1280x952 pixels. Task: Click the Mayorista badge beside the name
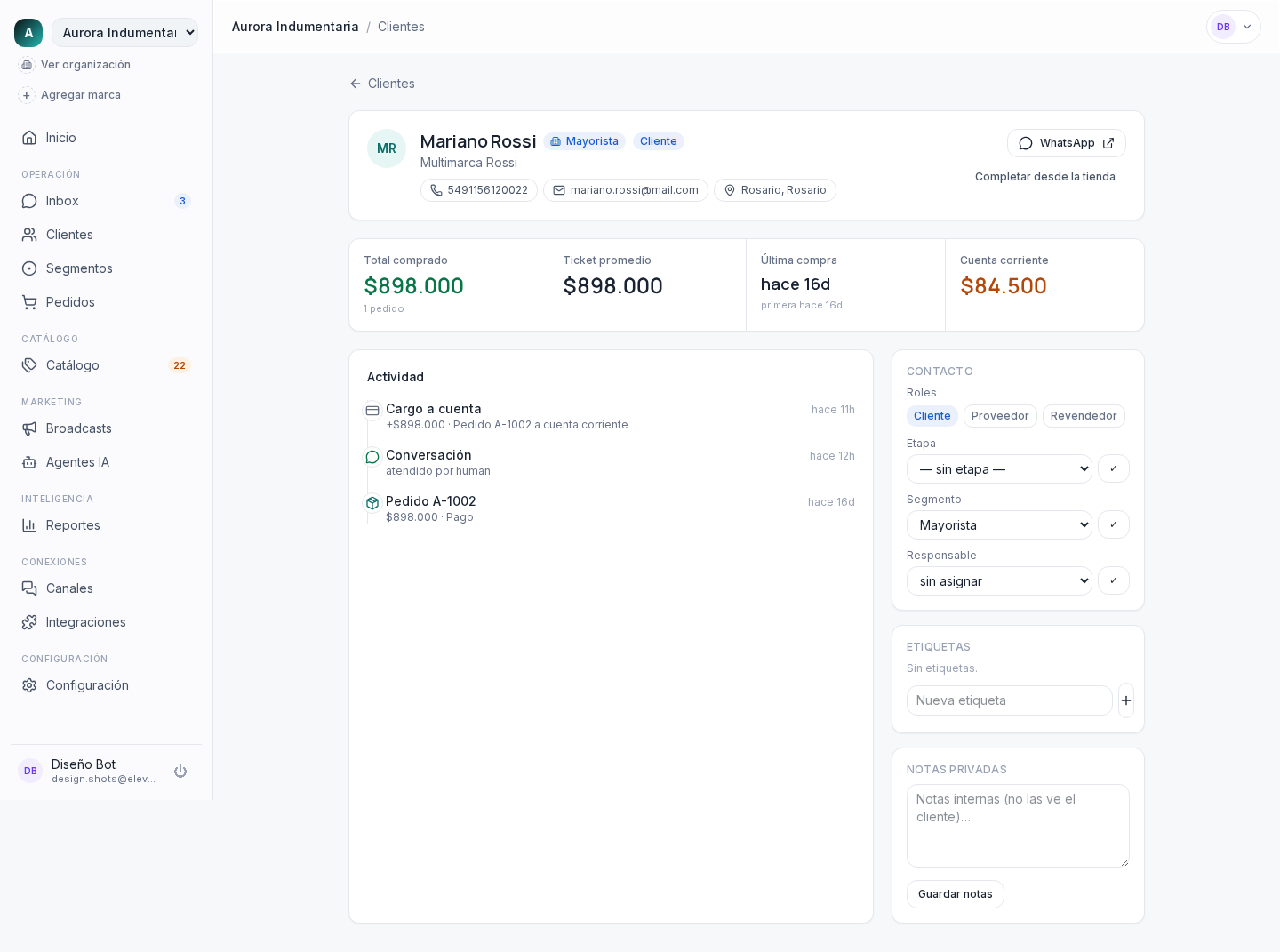tap(585, 141)
